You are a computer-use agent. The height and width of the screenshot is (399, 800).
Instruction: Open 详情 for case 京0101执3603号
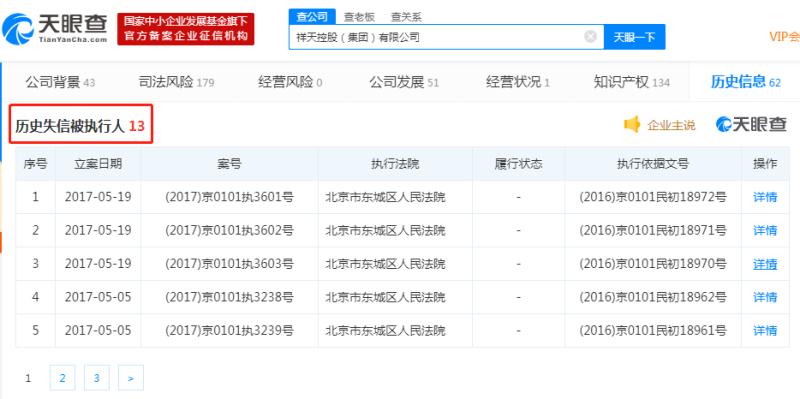click(x=765, y=264)
